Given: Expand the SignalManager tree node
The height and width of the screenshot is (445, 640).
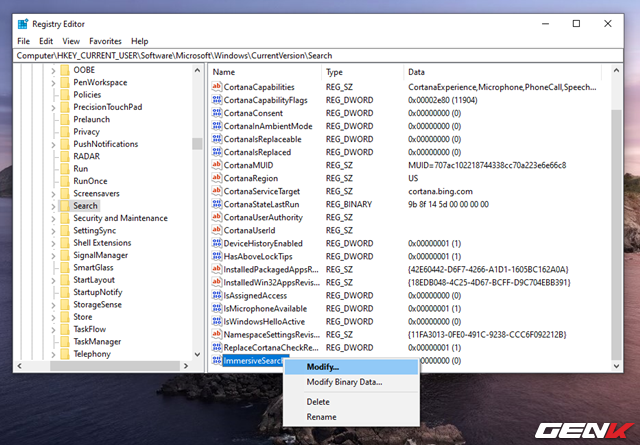Looking at the screenshot, I should 53,256.
